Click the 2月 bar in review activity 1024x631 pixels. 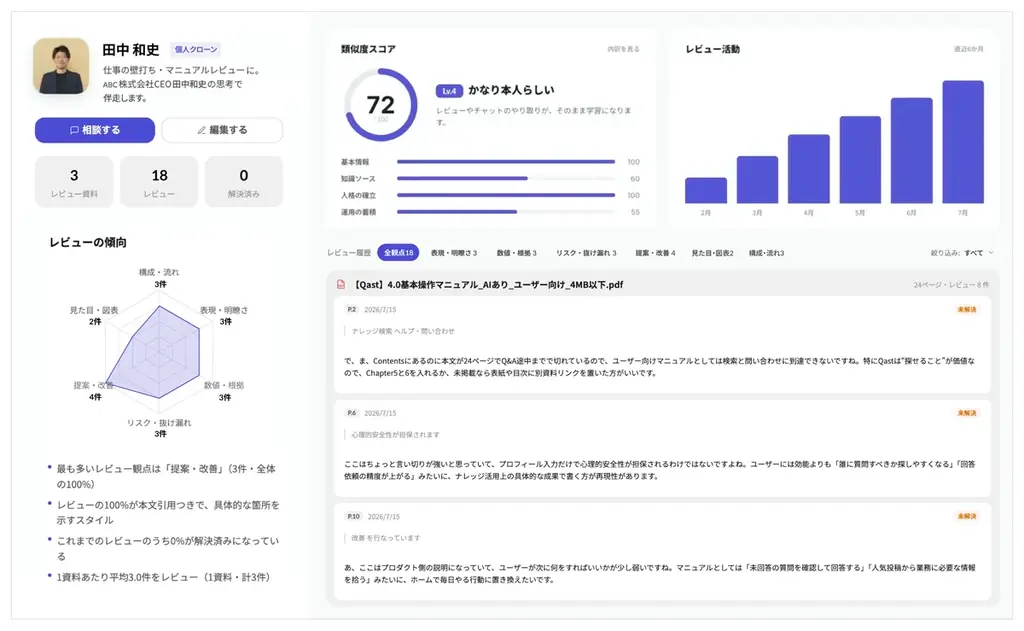pos(705,190)
